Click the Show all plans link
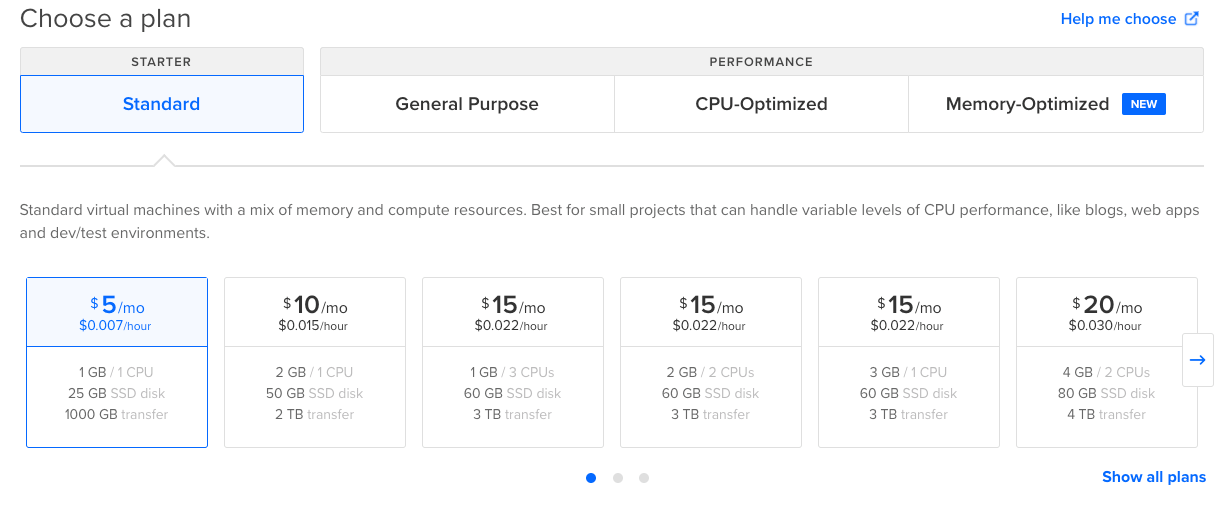1232x521 pixels. (1153, 477)
